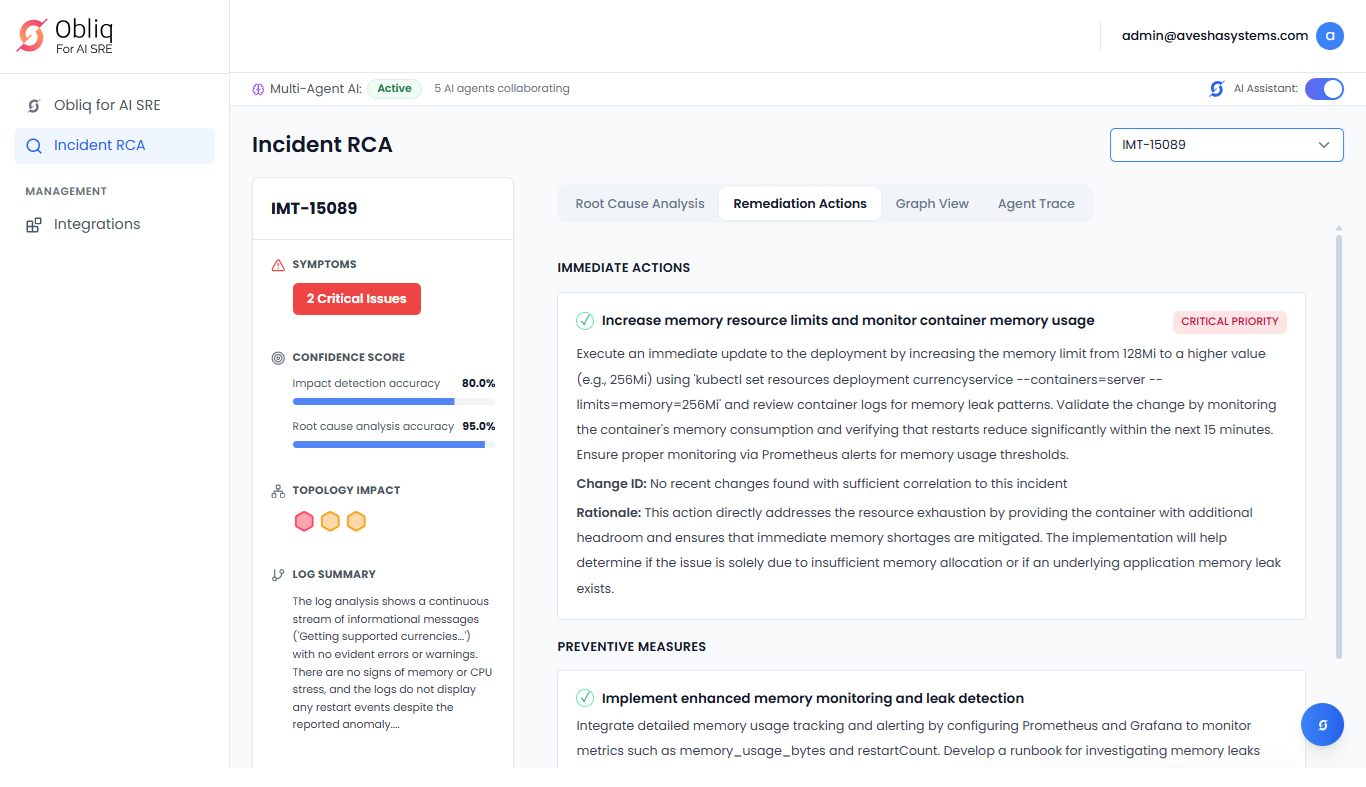Click the Integrations sidebar icon
The width and height of the screenshot is (1366, 787).
pos(34,225)
